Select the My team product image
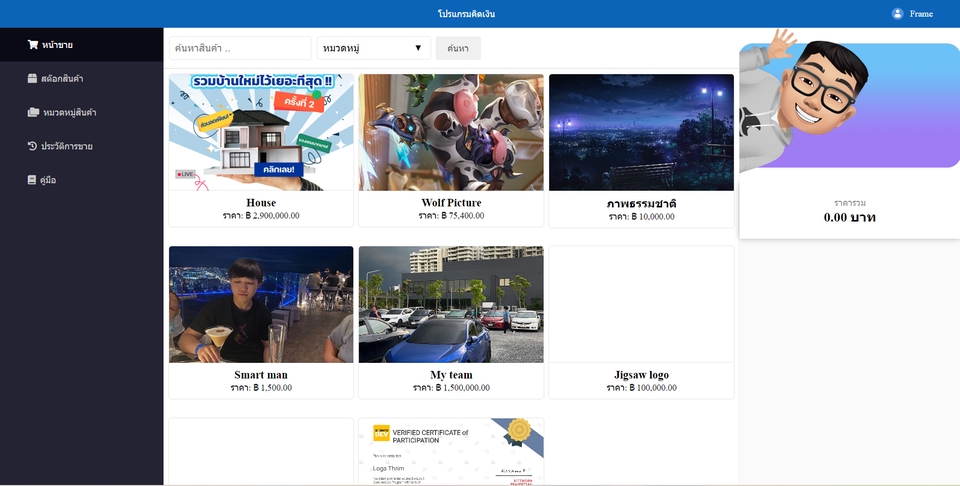The image size is (960, 486). tap(451, 304)
